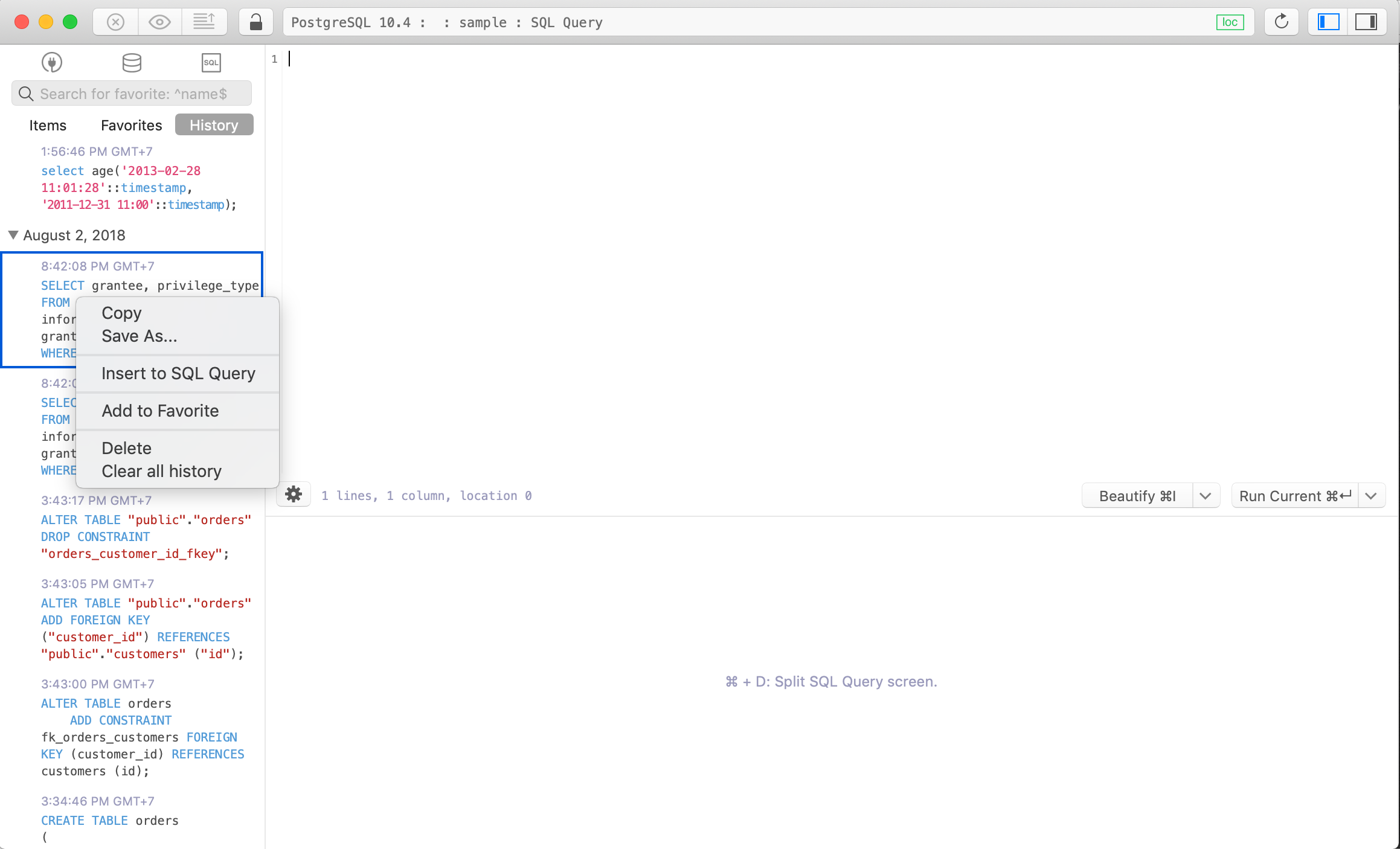Click the favorites search field
The height and width of the screenshot is (849, 1400).
(133, 94)
